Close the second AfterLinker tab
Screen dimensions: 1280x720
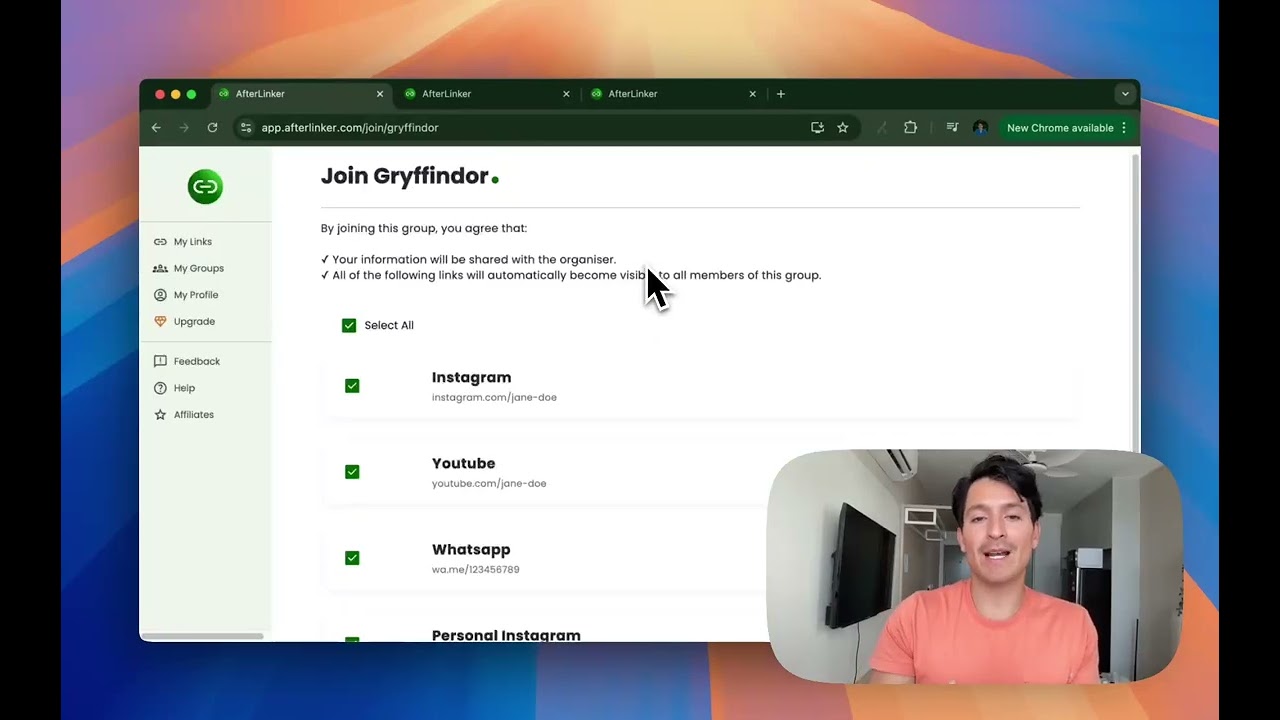566,94
